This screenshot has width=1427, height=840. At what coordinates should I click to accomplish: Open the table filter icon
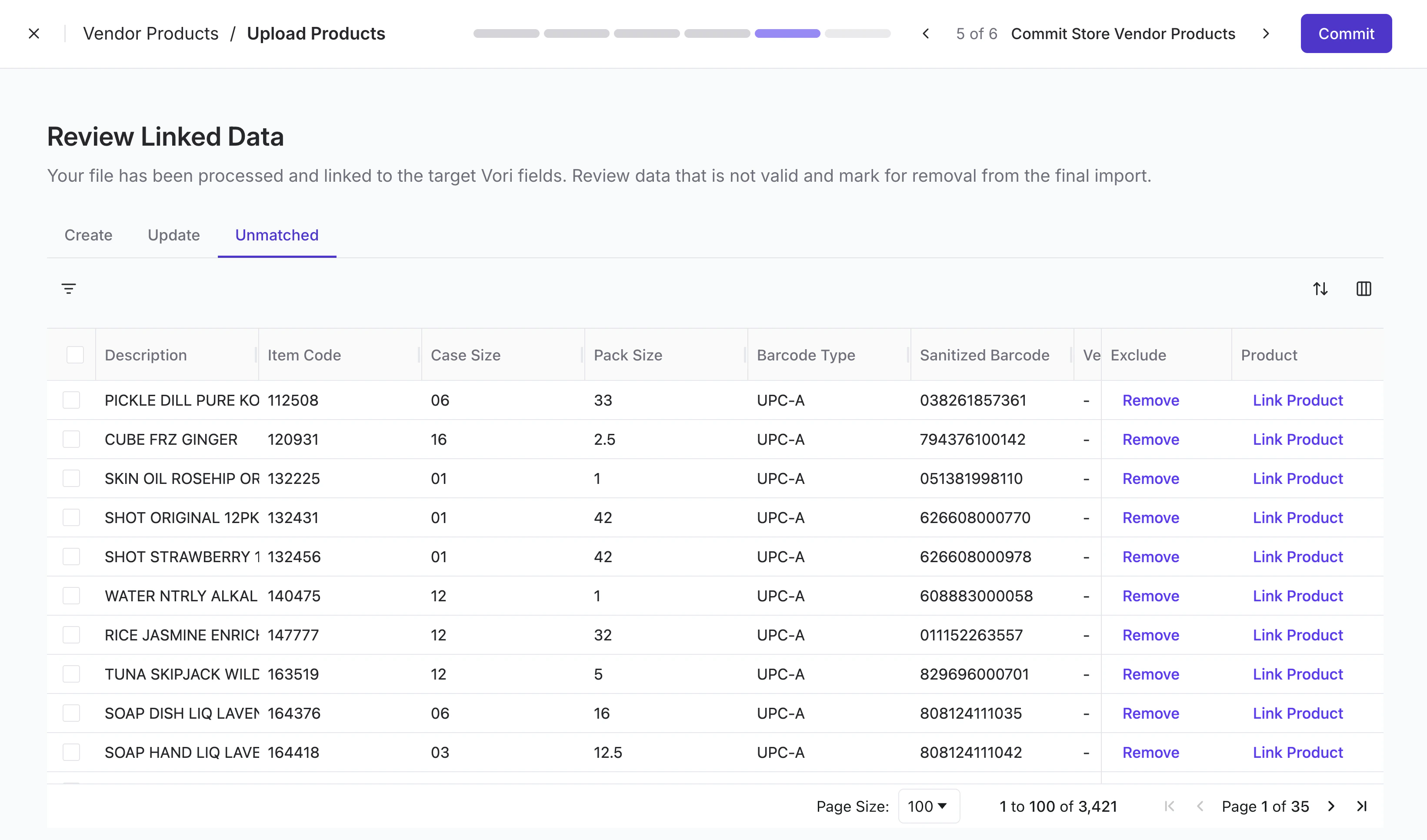(69, 289)
